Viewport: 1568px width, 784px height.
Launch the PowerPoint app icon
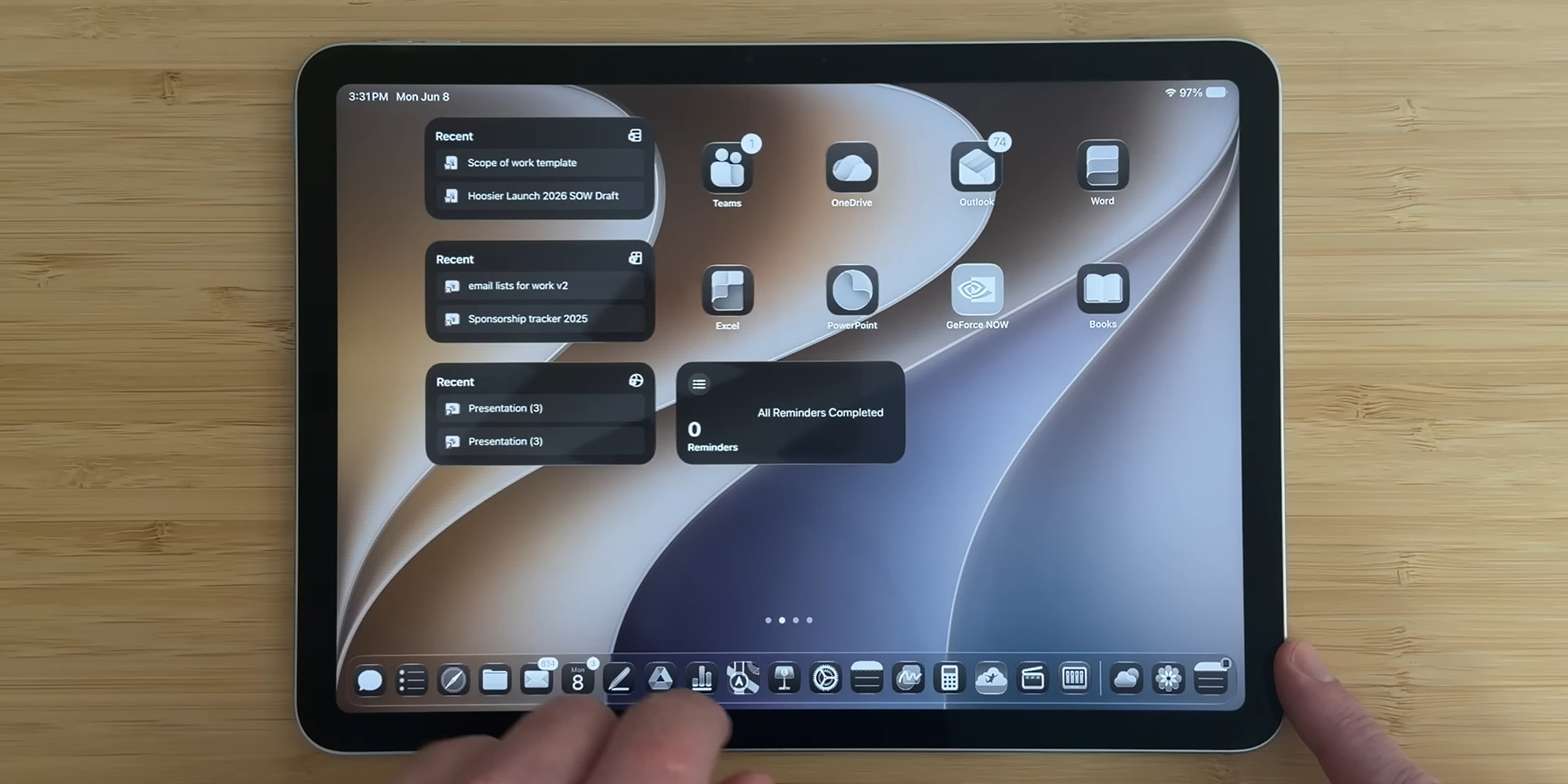click(852, 290)
